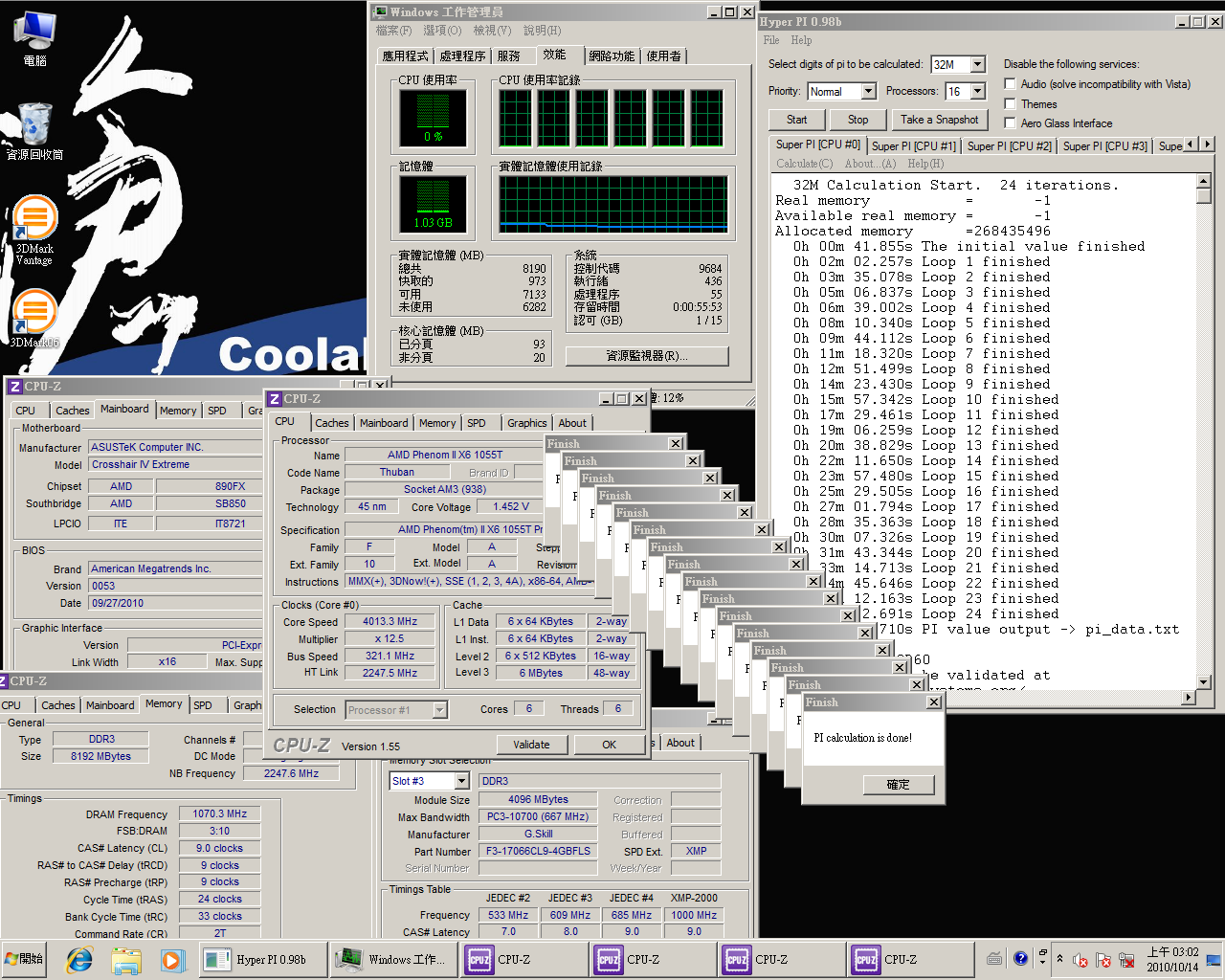Click Validate button in CPU-Z
Image resolution: width=1225 pixels, height=980 pixels.
[531, 744]
